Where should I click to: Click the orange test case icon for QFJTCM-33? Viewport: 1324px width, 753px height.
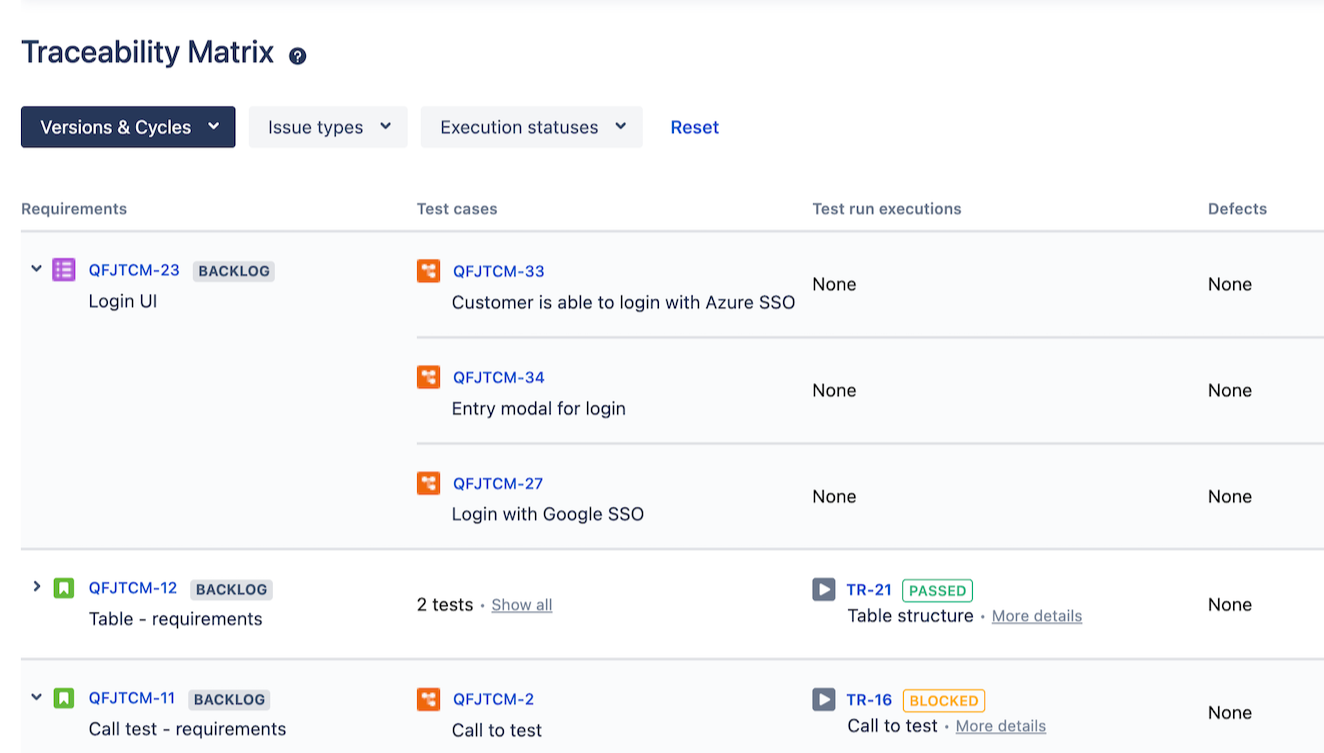(x=428, y=270)
